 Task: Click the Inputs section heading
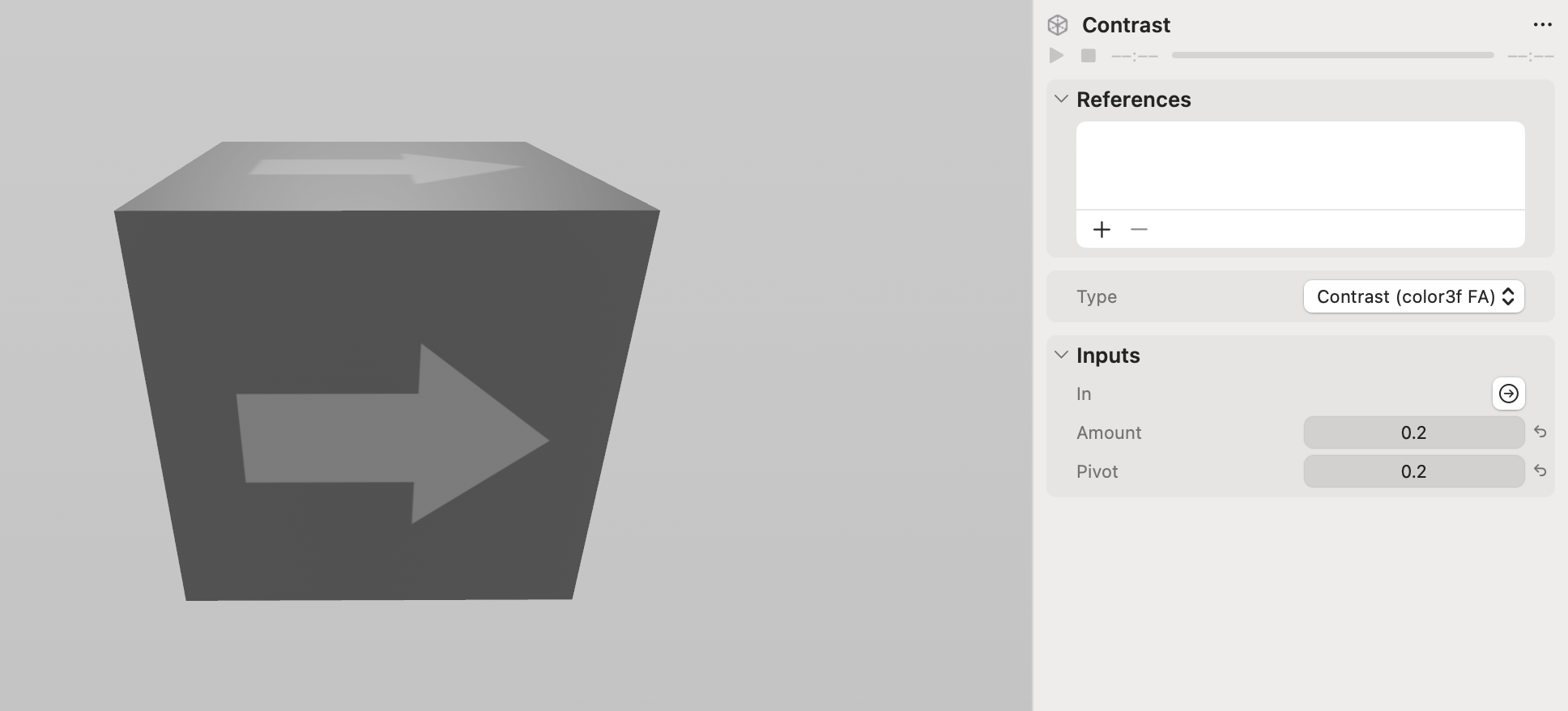pyautogui.click(x=1108, y=355)
